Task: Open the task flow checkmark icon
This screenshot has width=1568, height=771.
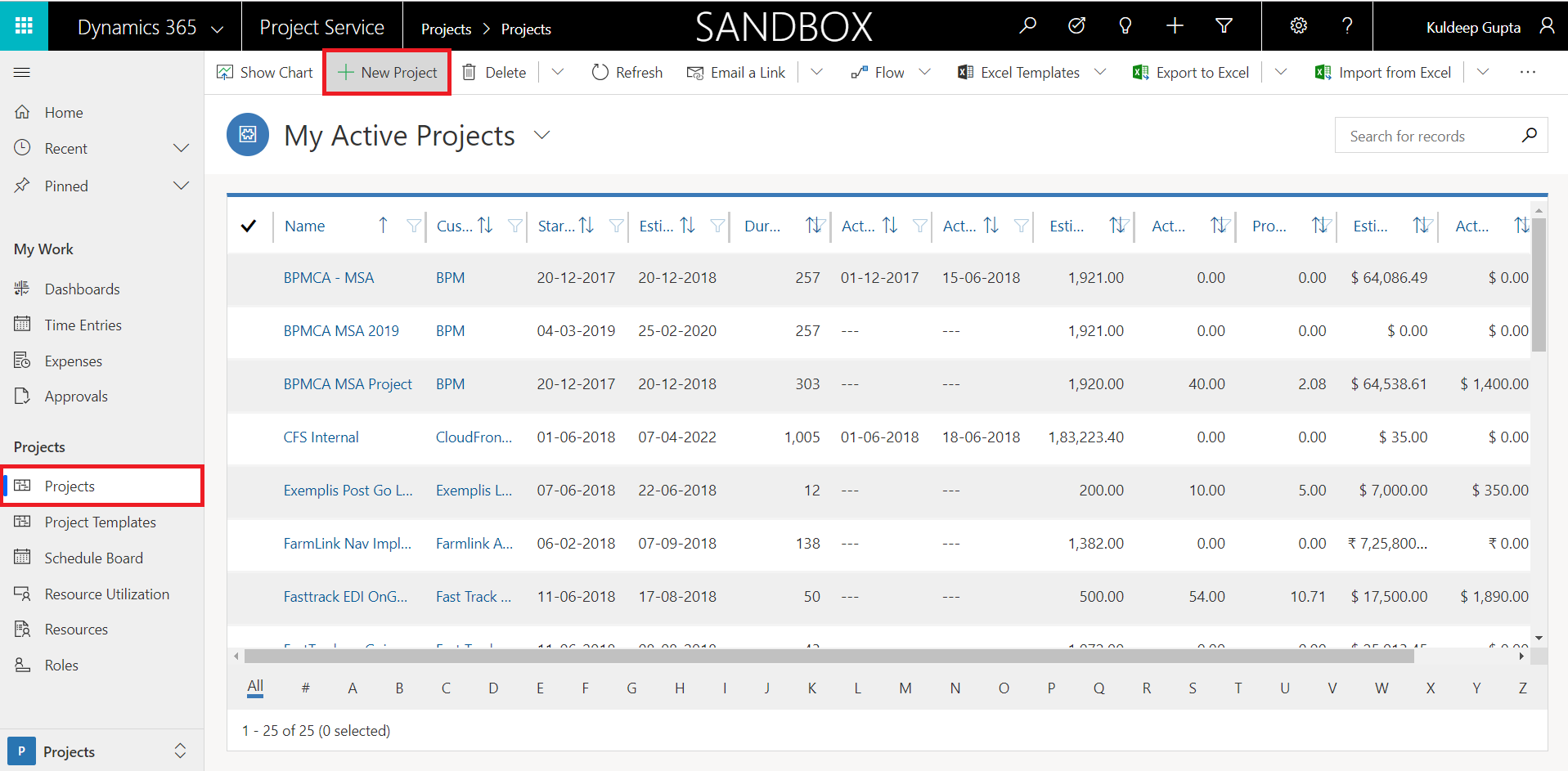Action: pyautogui.click(x=1076, y=26)
